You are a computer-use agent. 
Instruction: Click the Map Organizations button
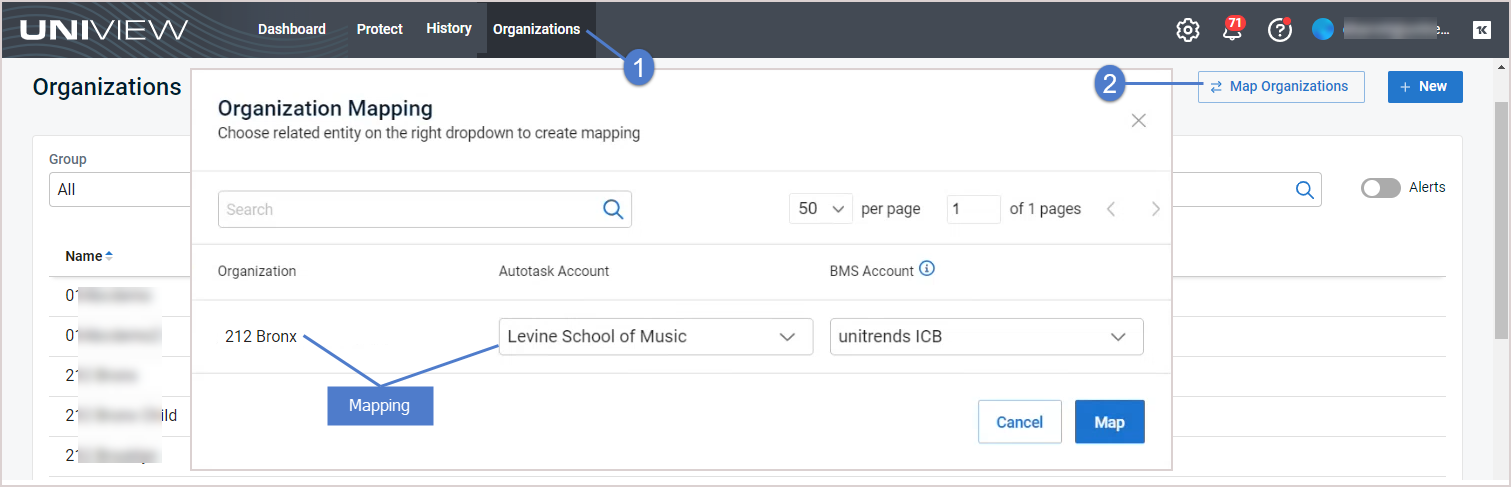[x=1281, y=87]
